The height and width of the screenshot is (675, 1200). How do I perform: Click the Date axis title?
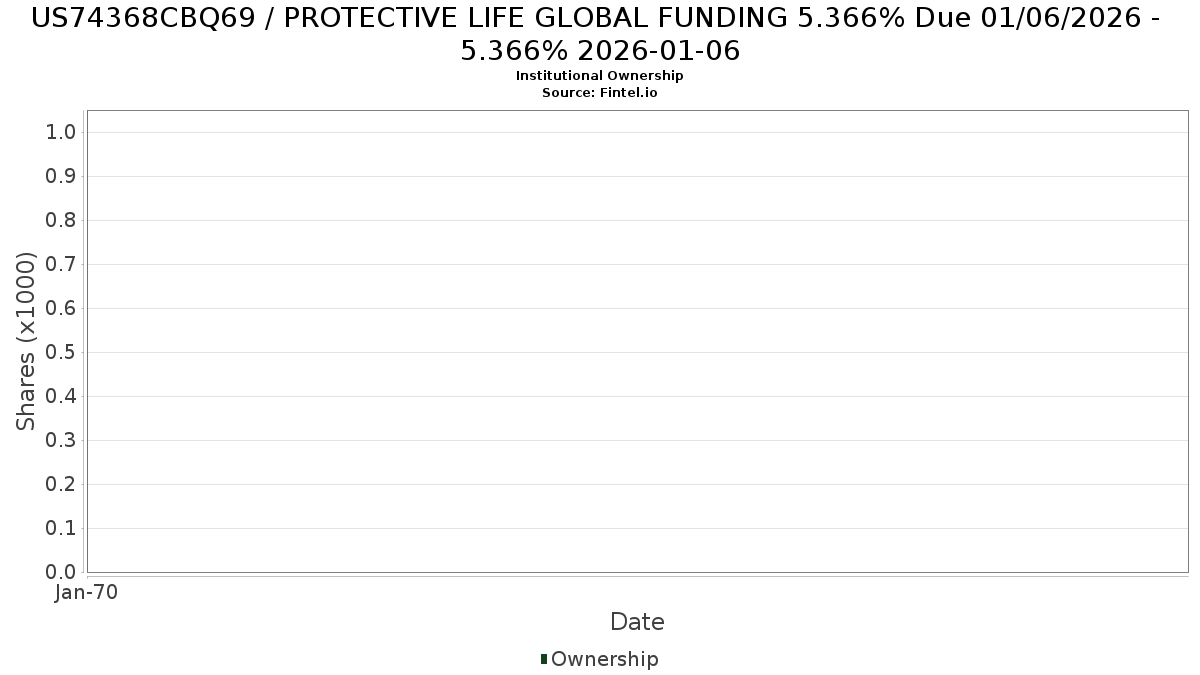[x=637, y=622]
